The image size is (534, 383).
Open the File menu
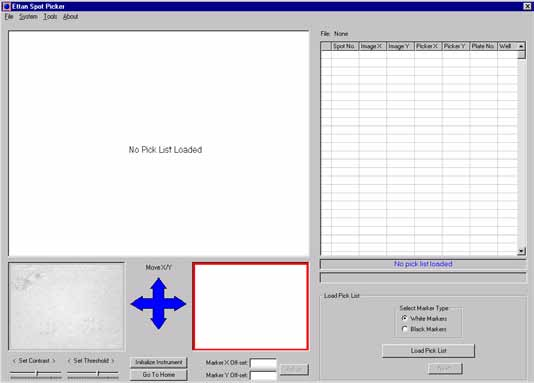[x=9, y=17]
